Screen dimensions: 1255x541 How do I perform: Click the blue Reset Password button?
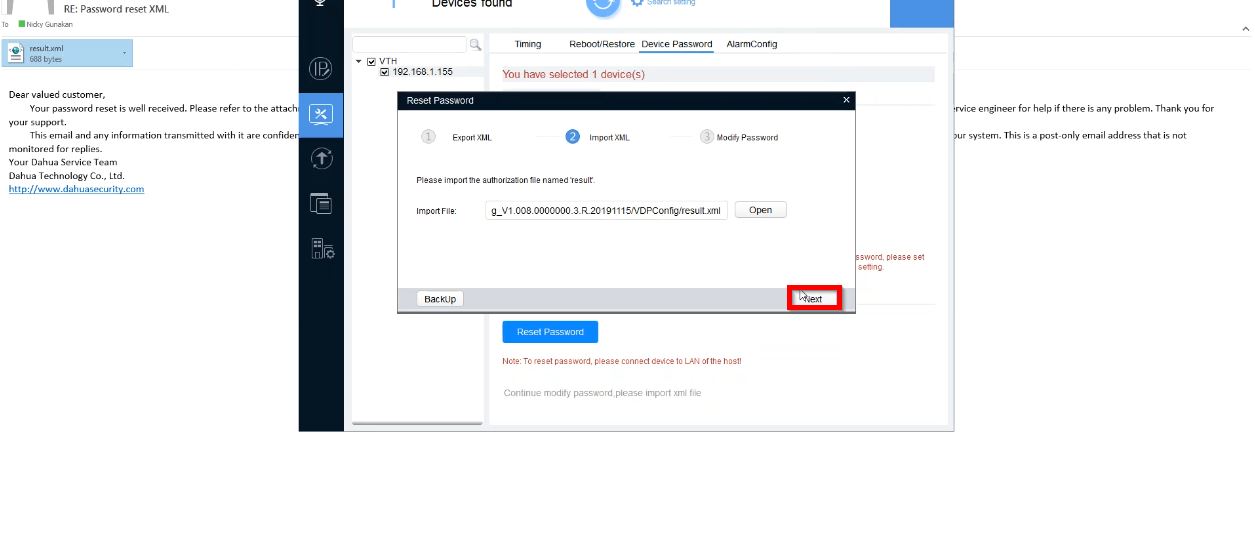click(550, 332)
